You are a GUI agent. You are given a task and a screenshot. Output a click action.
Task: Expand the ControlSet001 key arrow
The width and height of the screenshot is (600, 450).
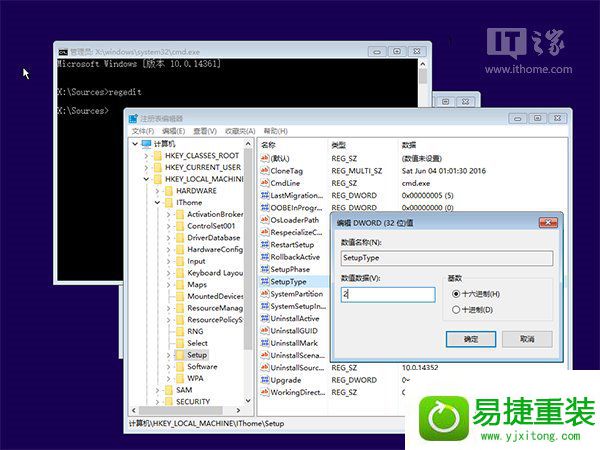coord(168,226)
